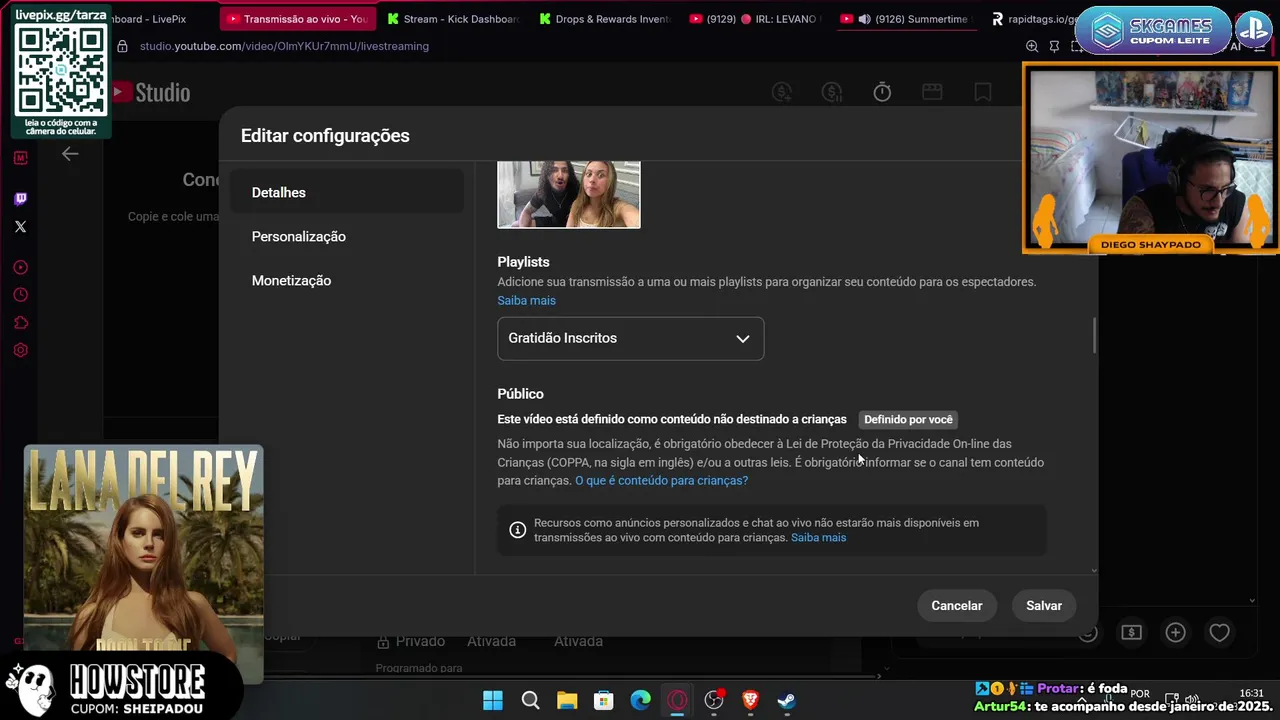This screenshot has height=720, width=1280.
Task: Click the site info lock icon in address bar
Action: [122, 46]
